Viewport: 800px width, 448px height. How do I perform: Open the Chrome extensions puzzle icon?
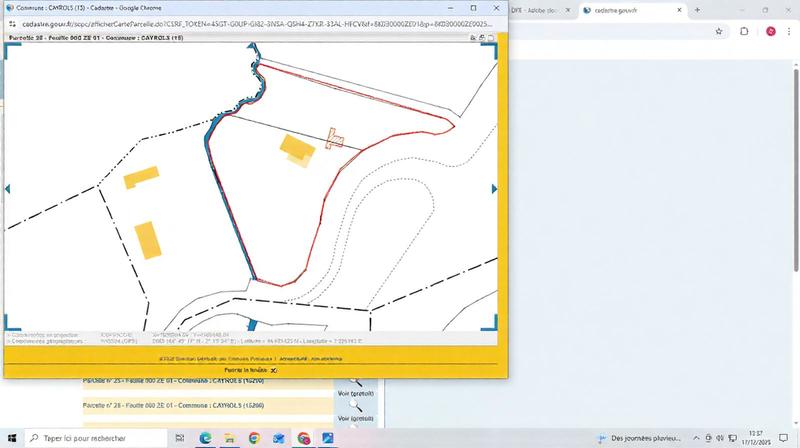(744, 31)
